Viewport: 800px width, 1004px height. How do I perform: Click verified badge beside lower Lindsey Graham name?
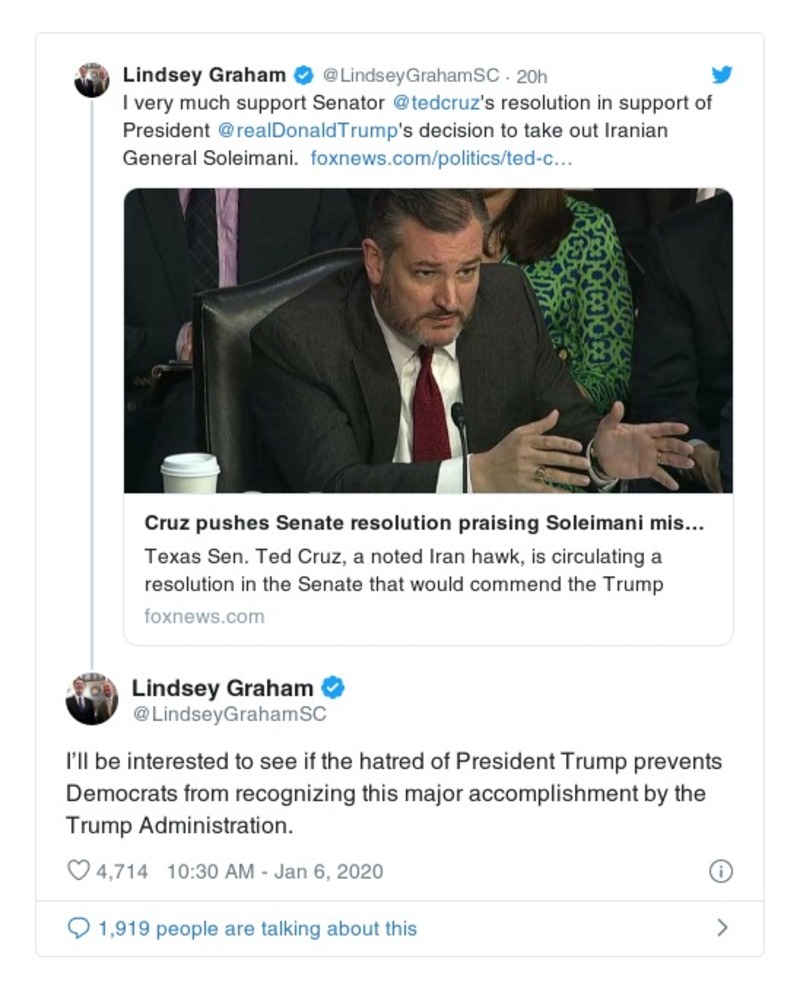(x=333, y=688)
